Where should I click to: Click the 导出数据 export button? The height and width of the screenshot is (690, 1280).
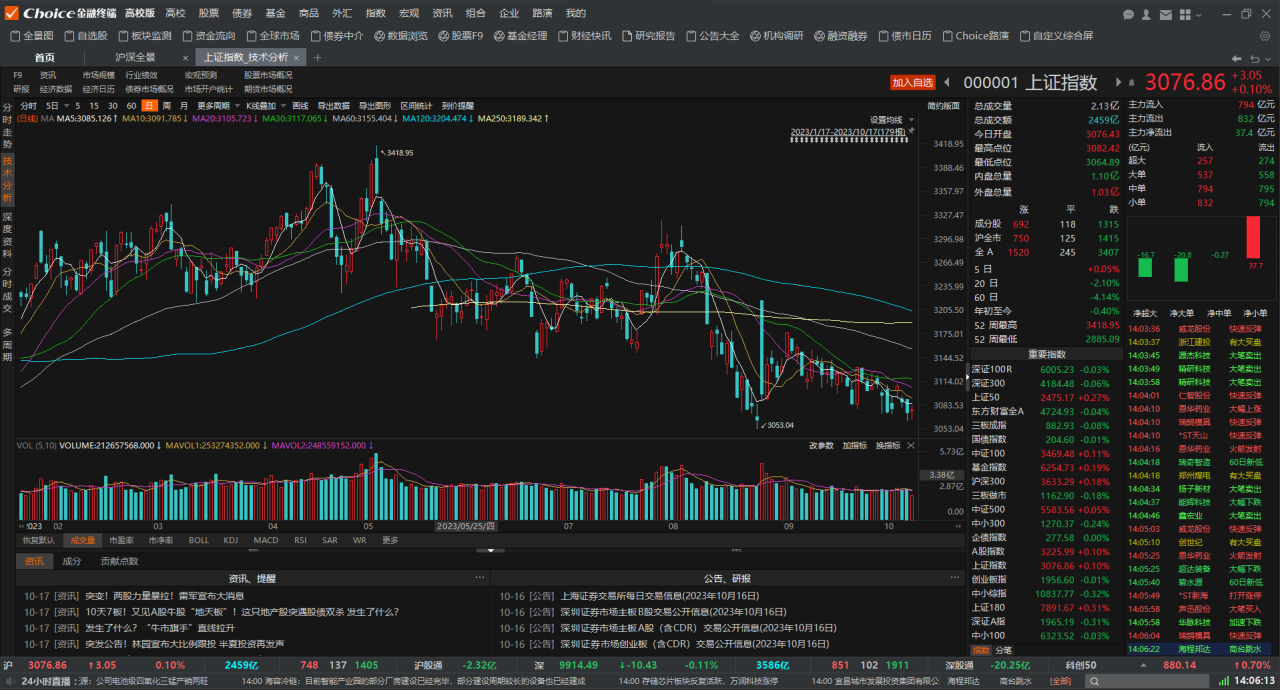(334, 105)
